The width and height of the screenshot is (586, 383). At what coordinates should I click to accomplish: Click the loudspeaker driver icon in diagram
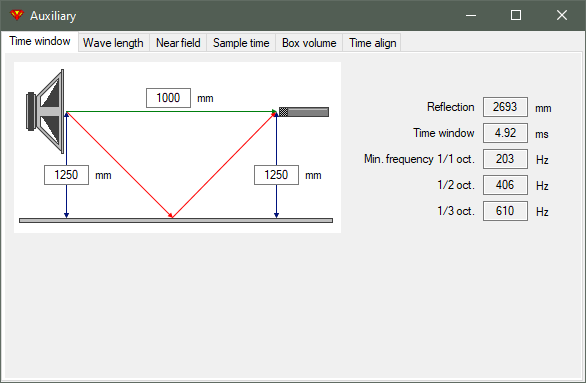(45, 111)
